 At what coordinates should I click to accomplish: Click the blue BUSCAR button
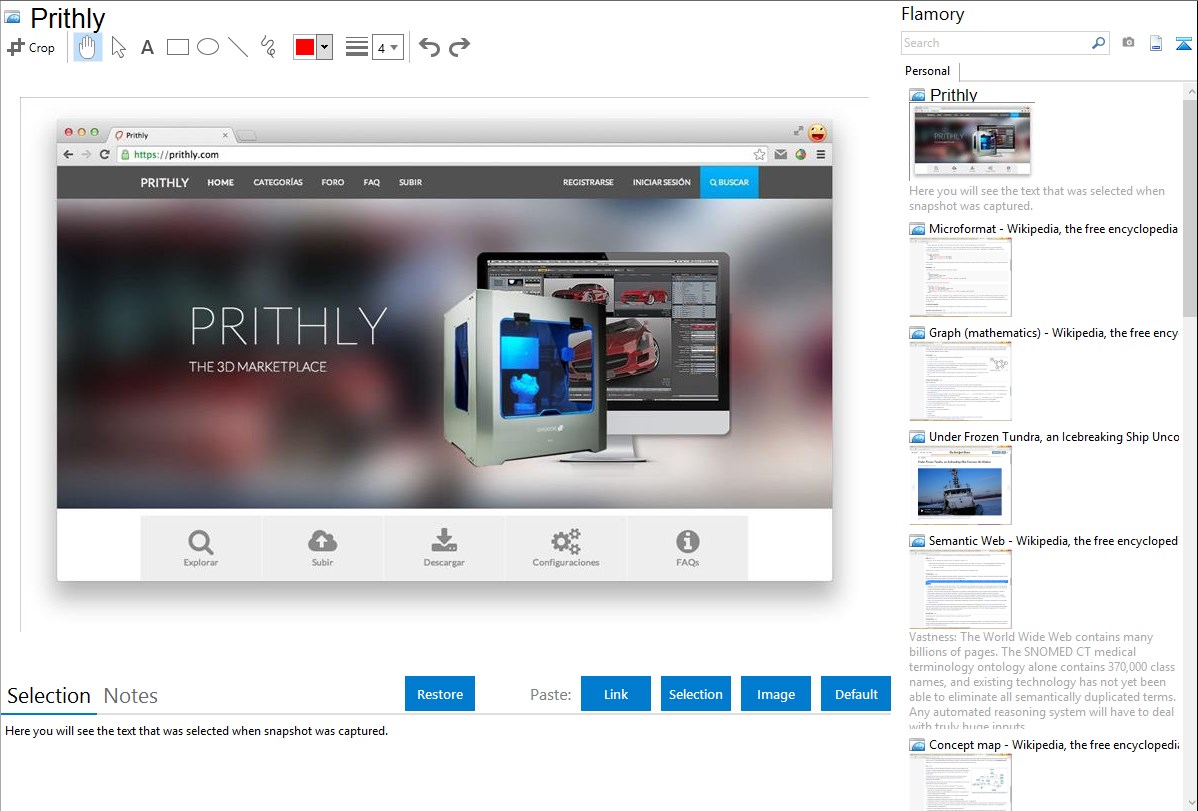(x=730, y=183)
